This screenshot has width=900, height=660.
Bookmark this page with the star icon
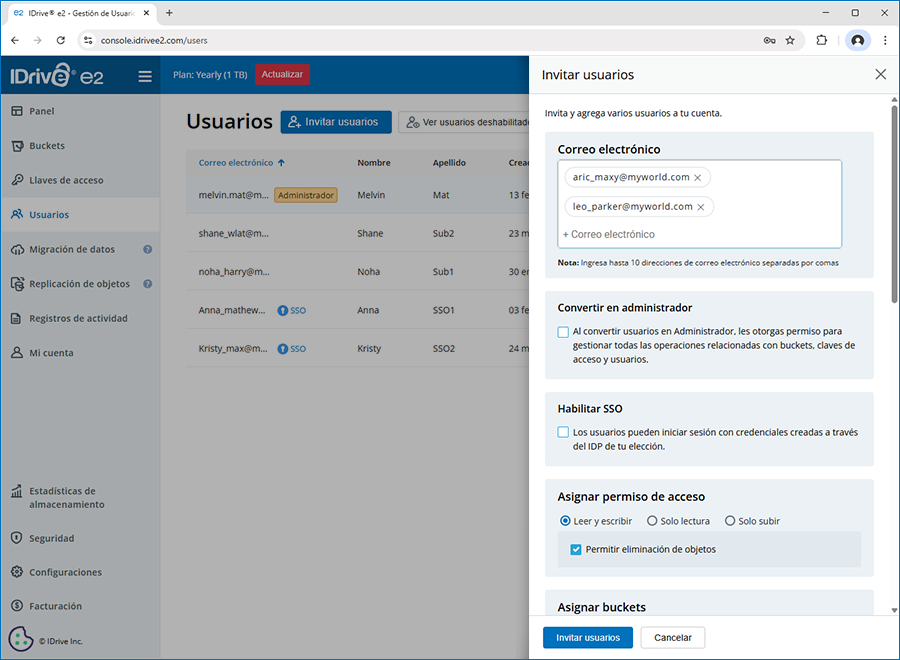[790, 40]
